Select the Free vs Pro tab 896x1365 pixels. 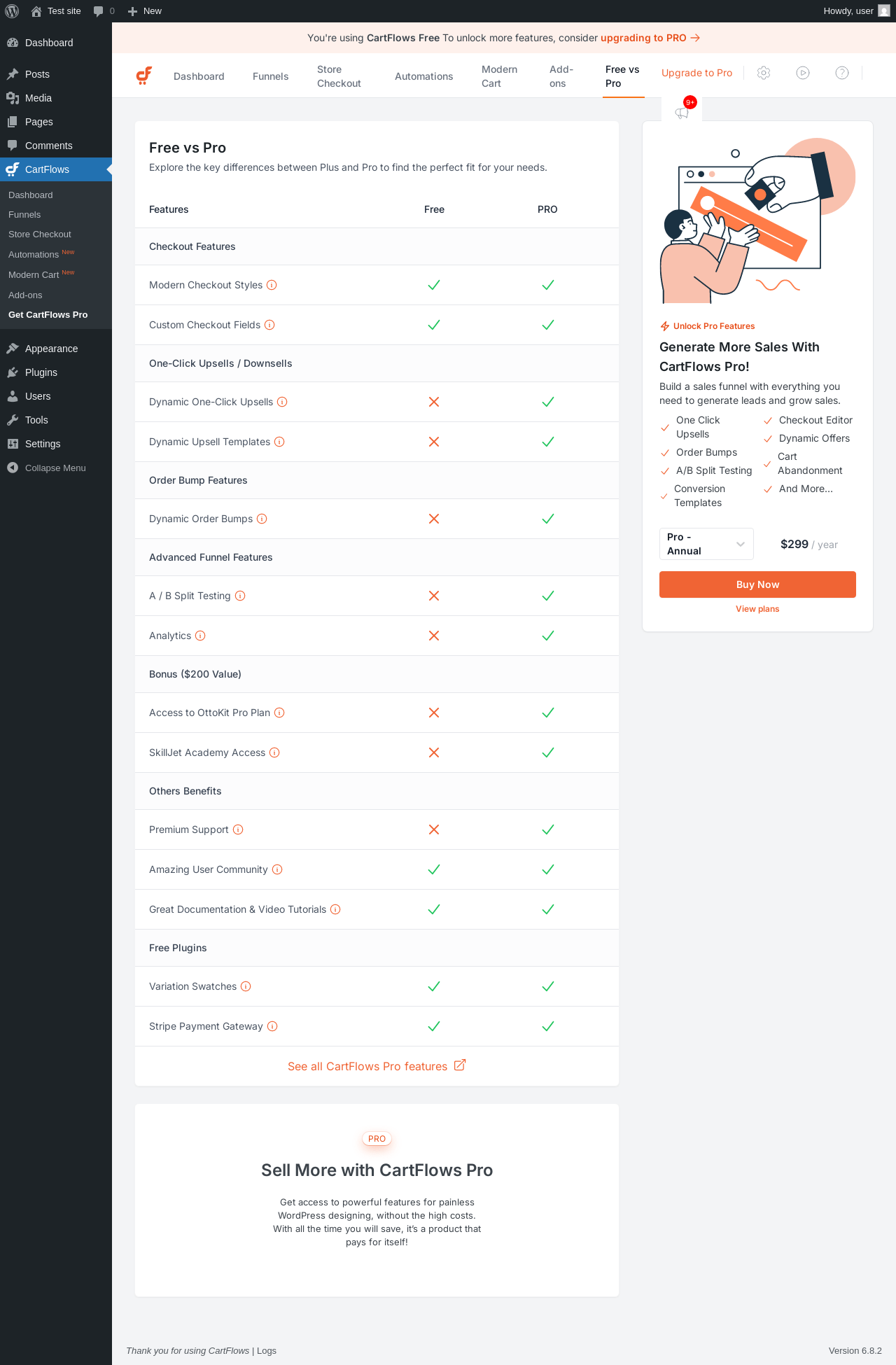pyautogui.click(x=622, y=76)
